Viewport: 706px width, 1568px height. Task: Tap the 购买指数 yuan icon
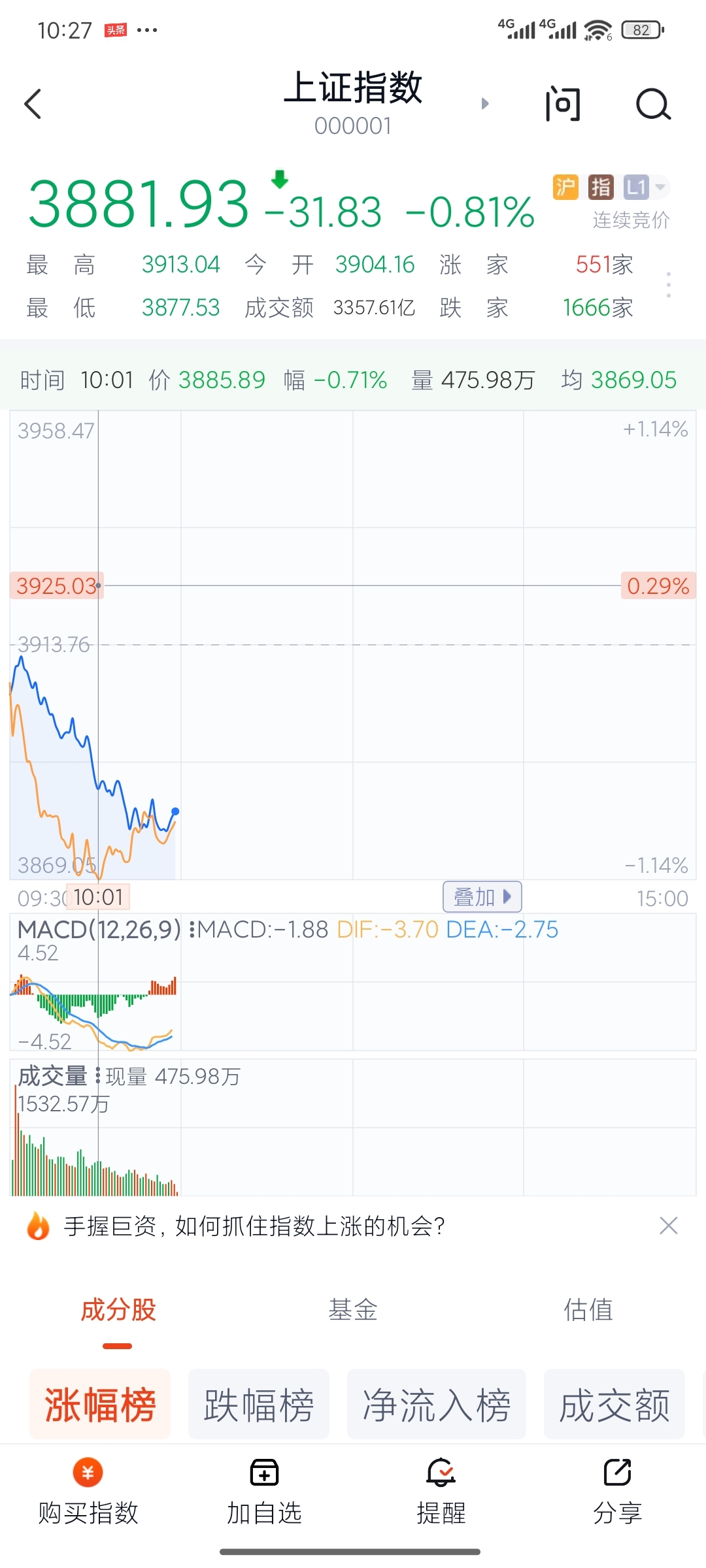[88, 1473]
